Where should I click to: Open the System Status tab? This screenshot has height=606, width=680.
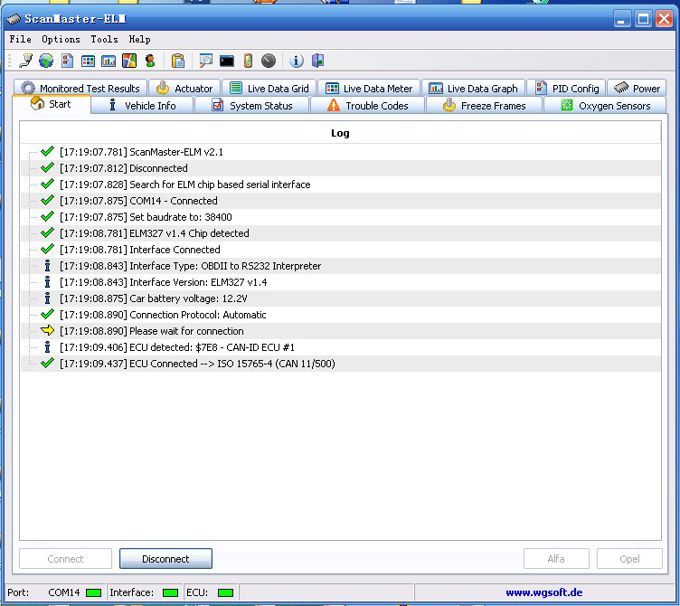pos(252,105)
